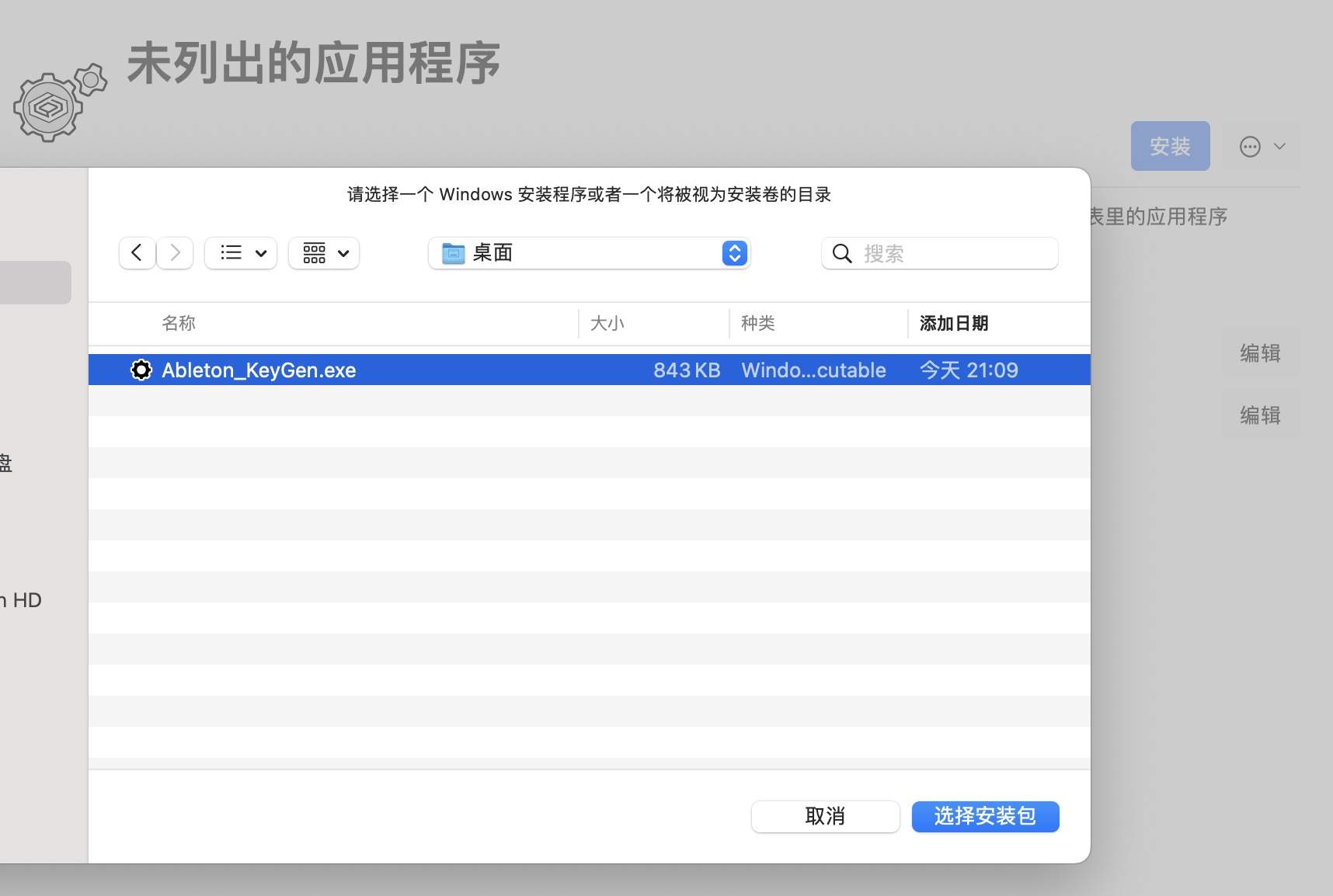The height and width of the screenshot is (896, 1333).
Task: Open the 桌面 location popup menu
Action: pyautogui.click(x=734, y=253)
